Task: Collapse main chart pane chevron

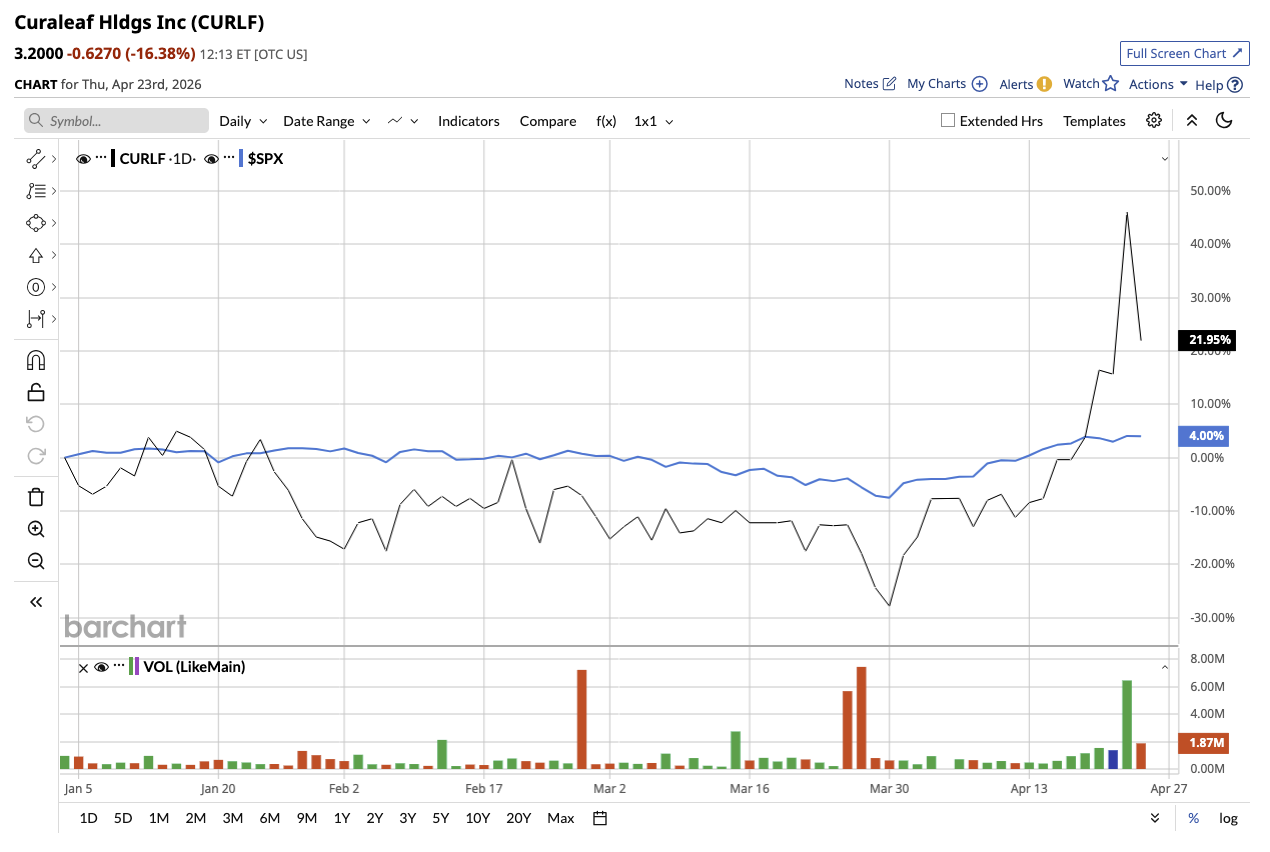Action: click(1165, 159)
